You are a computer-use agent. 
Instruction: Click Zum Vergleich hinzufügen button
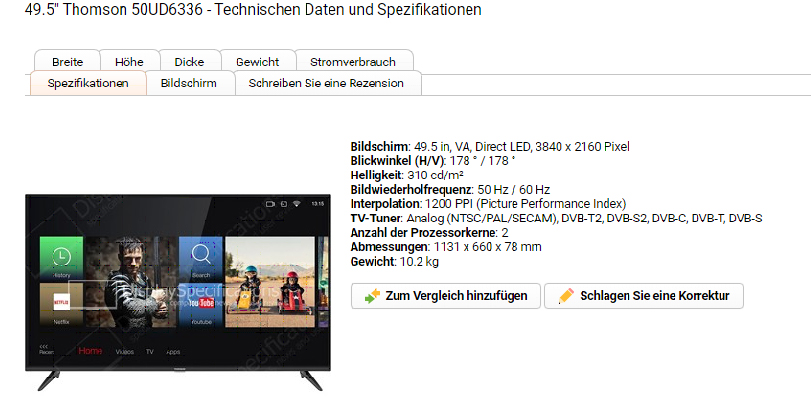[446, 296]
